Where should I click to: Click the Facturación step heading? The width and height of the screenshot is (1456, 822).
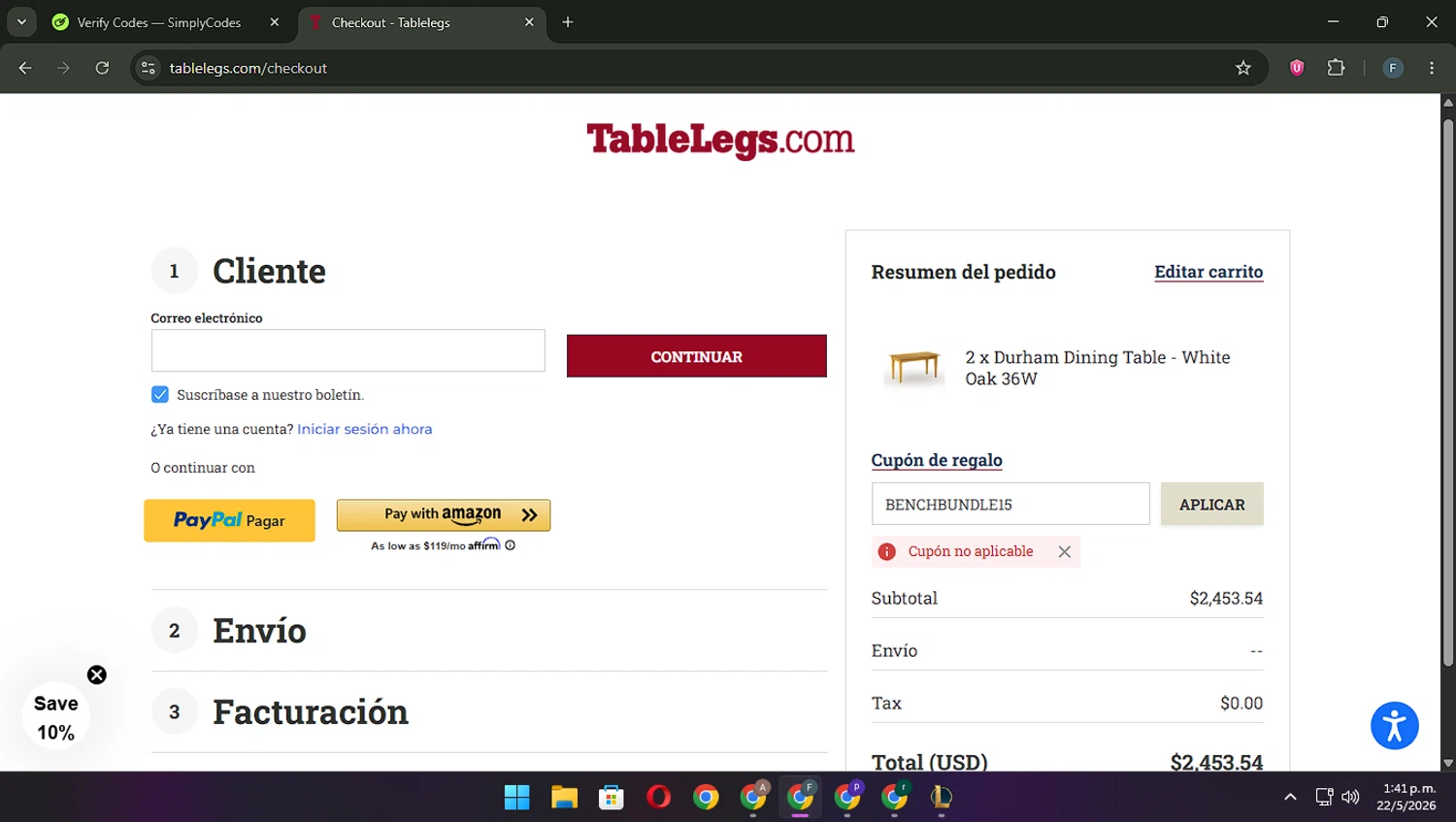311,712
